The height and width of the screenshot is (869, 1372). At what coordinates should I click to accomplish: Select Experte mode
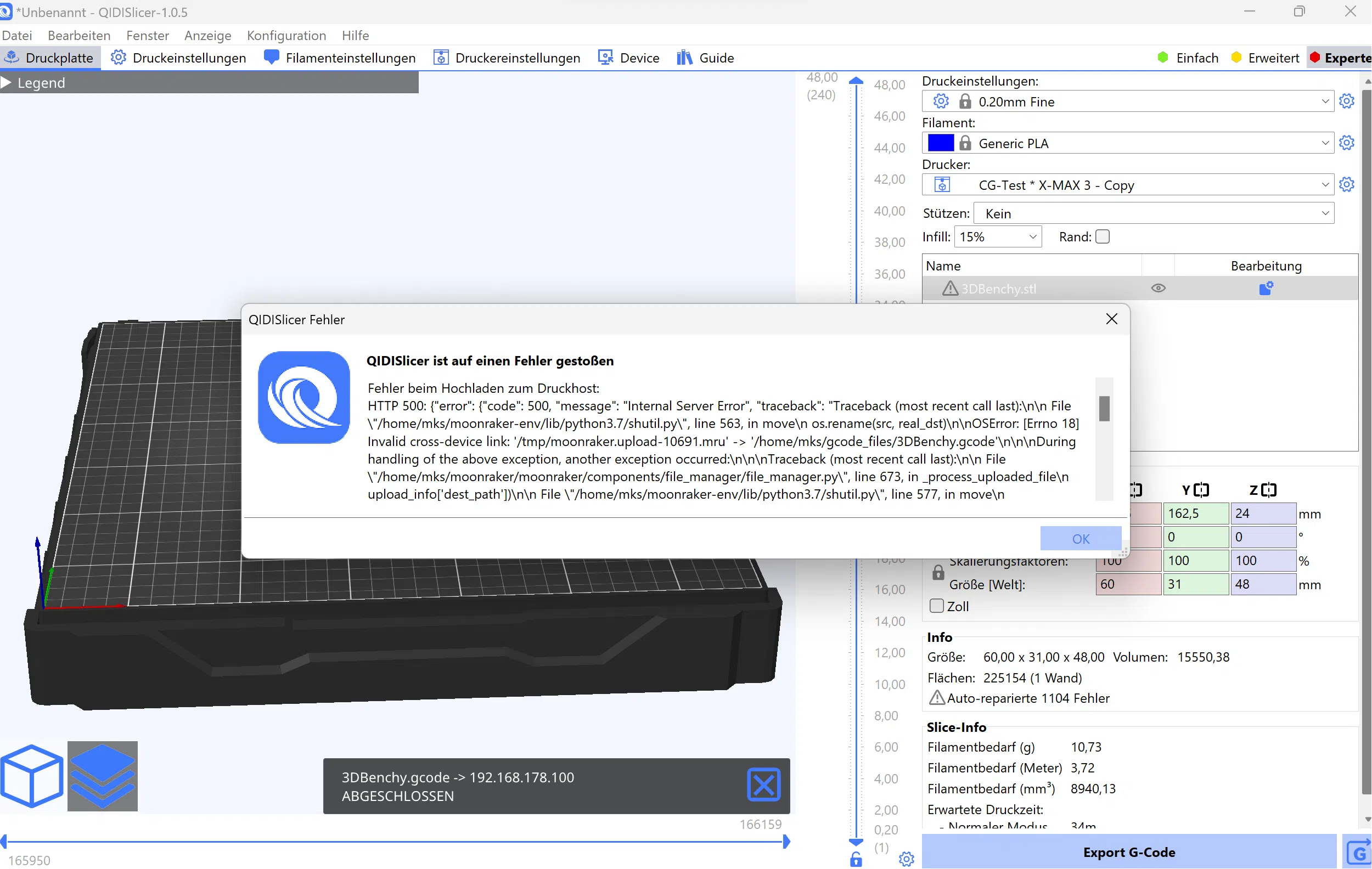coord(1340,58)
